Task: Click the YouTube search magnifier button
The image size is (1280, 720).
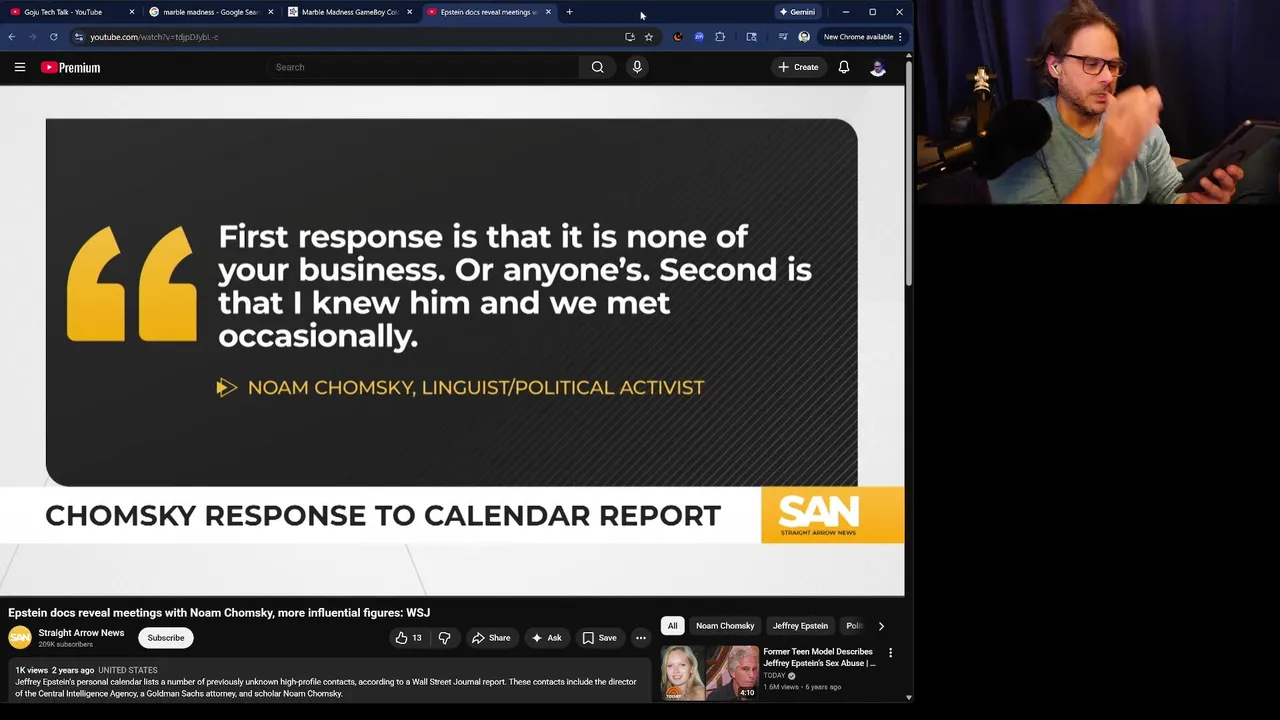Action: pyautogui.click(x=597, y=67)
